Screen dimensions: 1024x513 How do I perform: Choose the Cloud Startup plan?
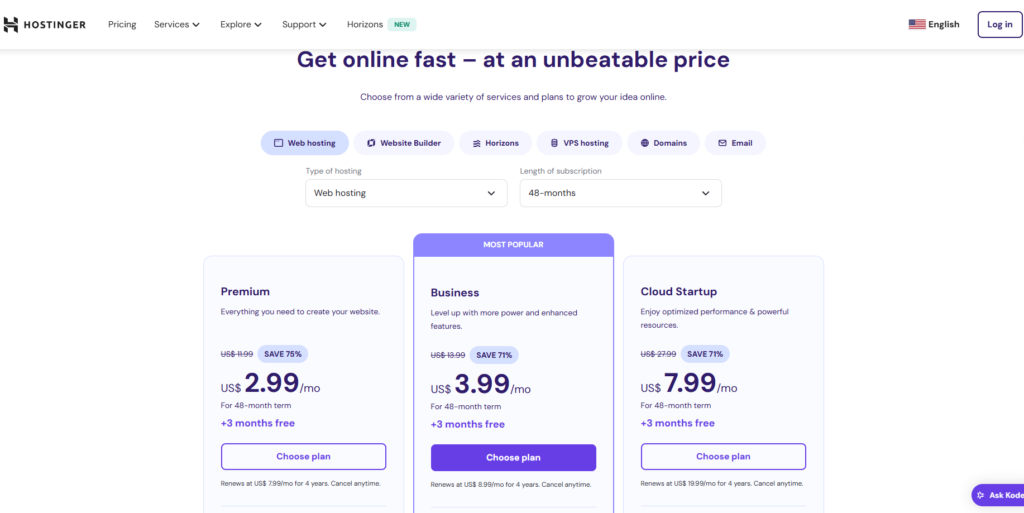pos(723,456)
